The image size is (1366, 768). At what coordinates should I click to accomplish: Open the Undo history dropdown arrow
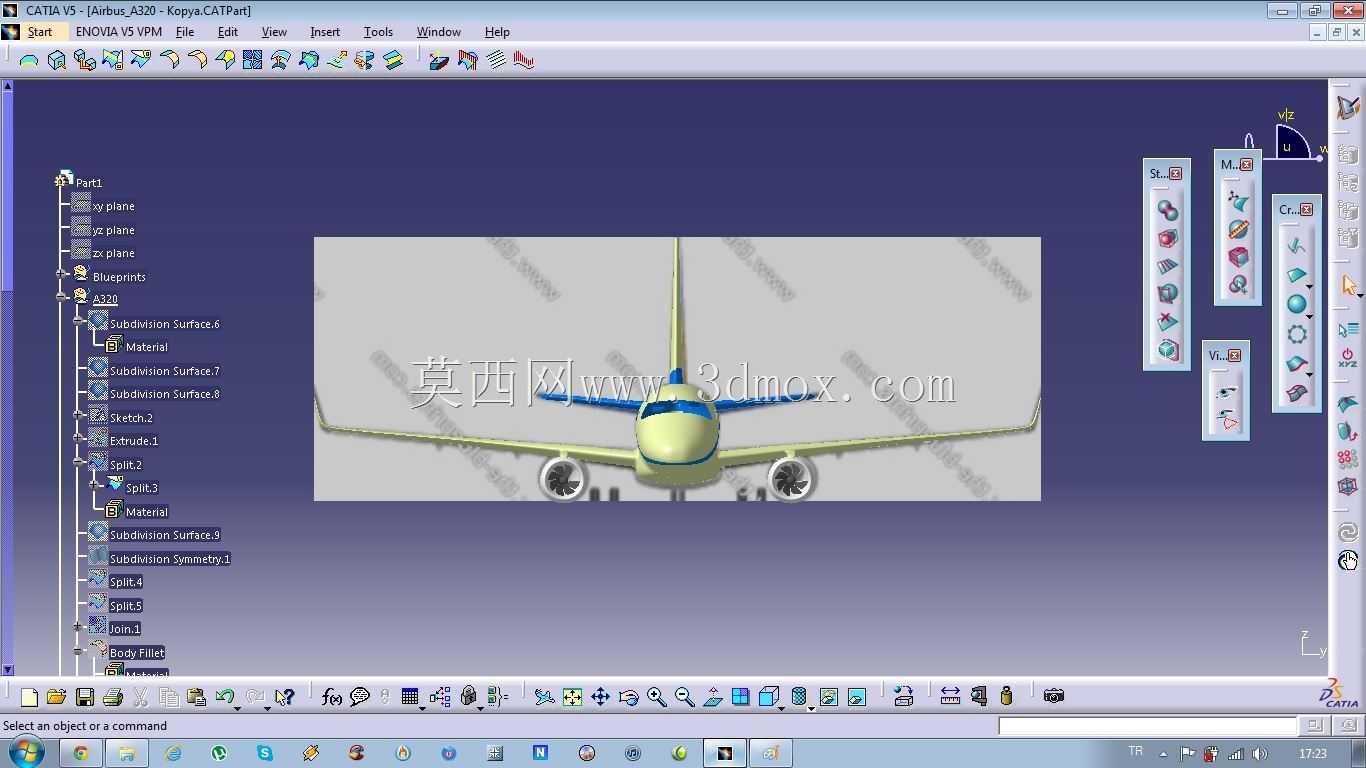(x=237, y=708)
